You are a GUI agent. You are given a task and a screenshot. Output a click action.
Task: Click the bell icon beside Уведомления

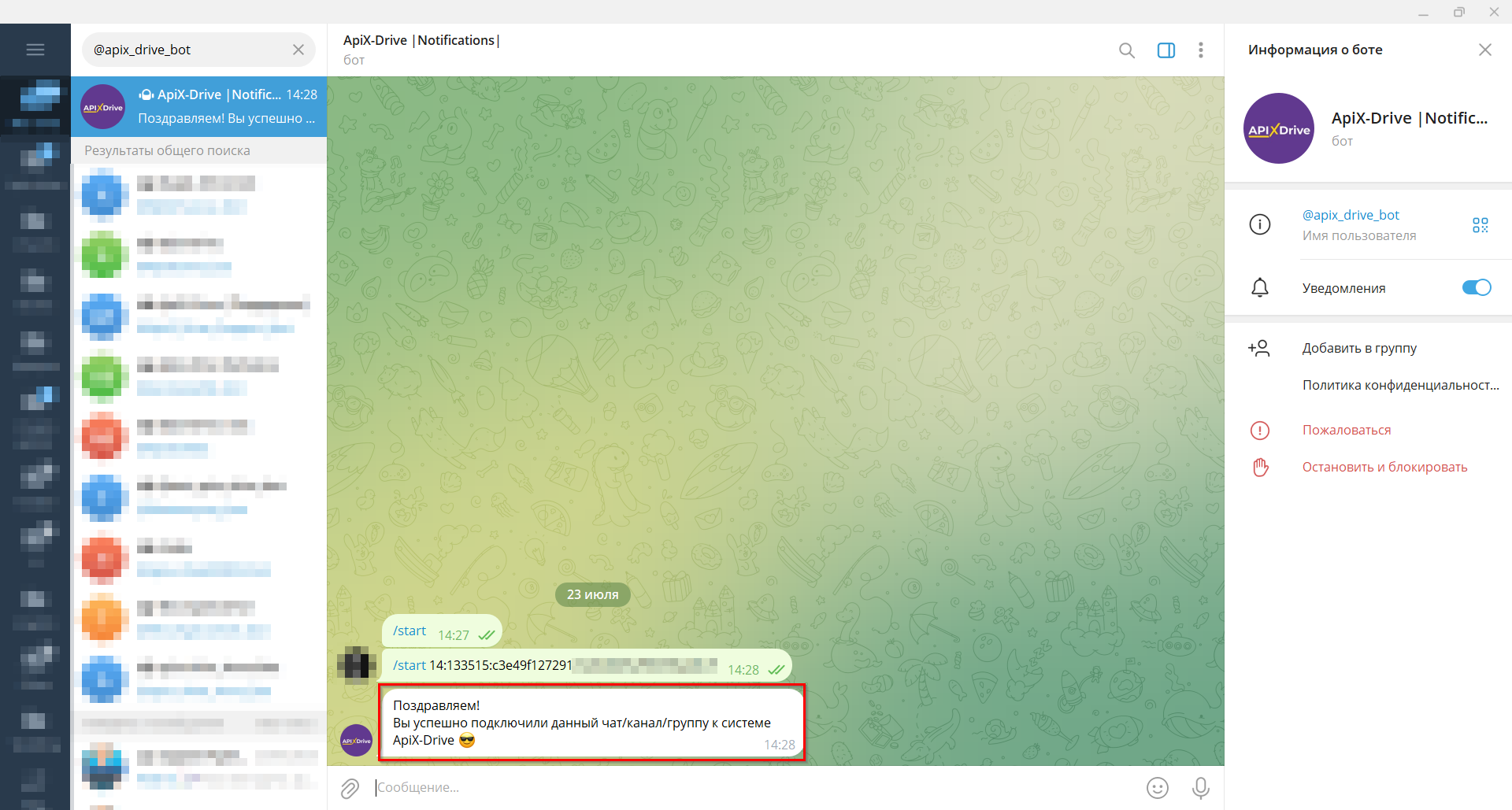(x=1260, y=287)
